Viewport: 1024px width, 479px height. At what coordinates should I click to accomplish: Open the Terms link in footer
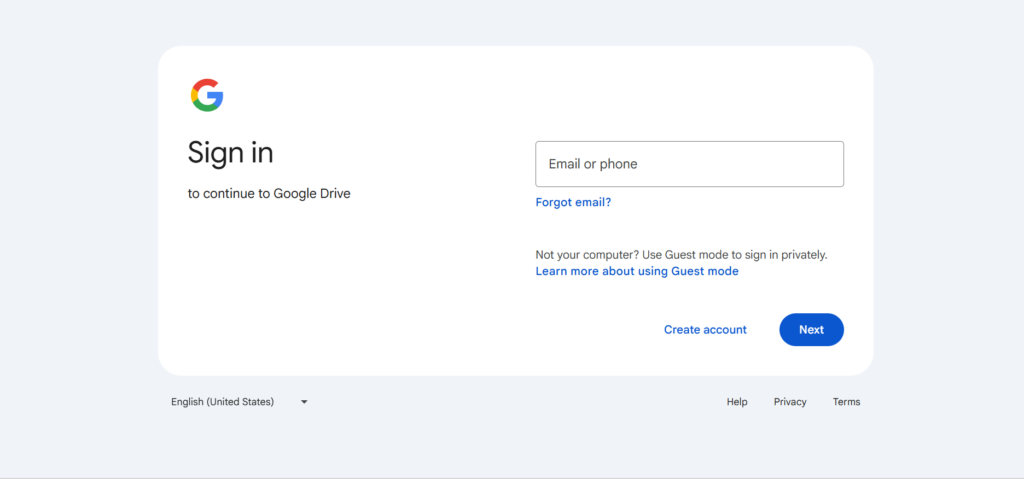pos(846,402)
